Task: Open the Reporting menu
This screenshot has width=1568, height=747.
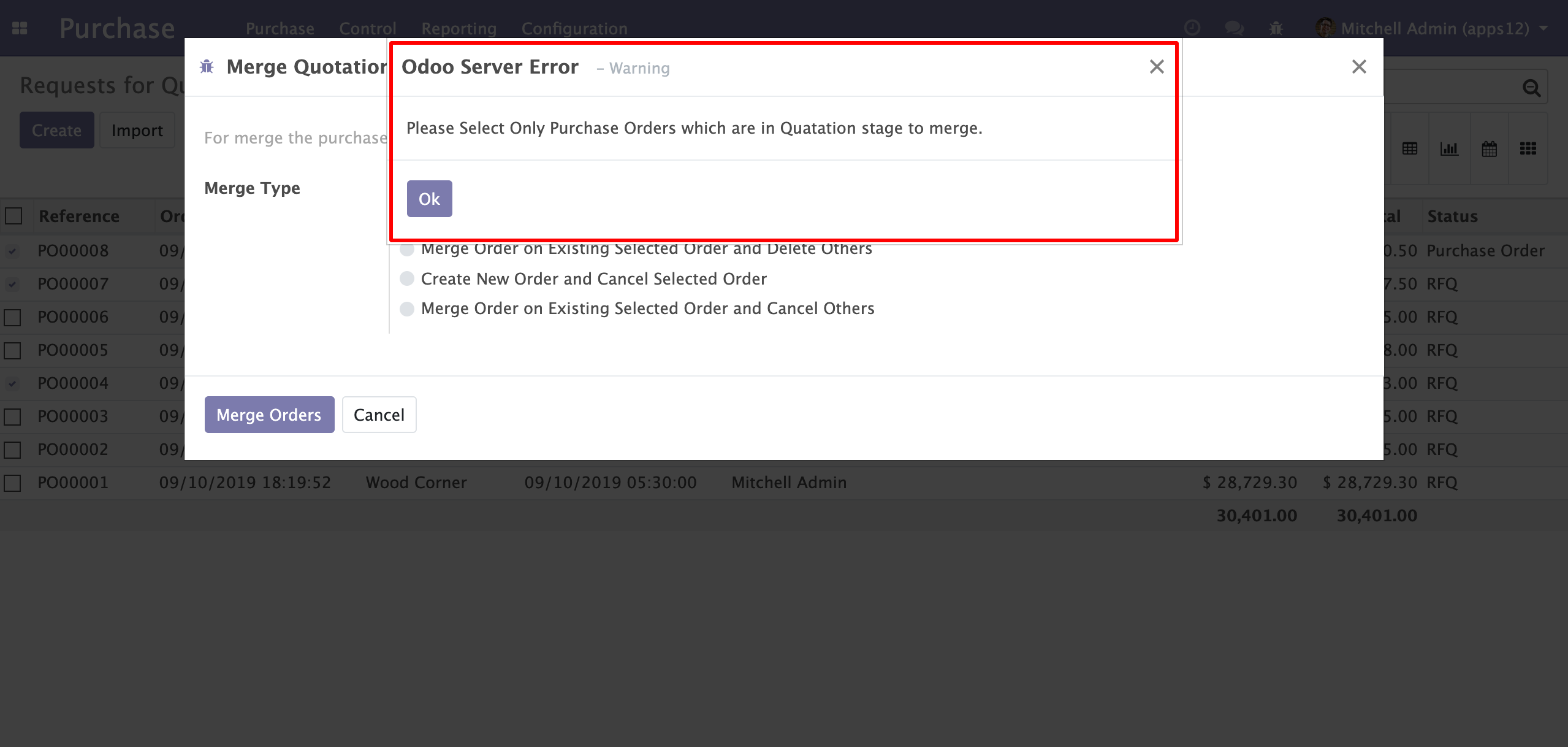Action: (x=459, y=28)
